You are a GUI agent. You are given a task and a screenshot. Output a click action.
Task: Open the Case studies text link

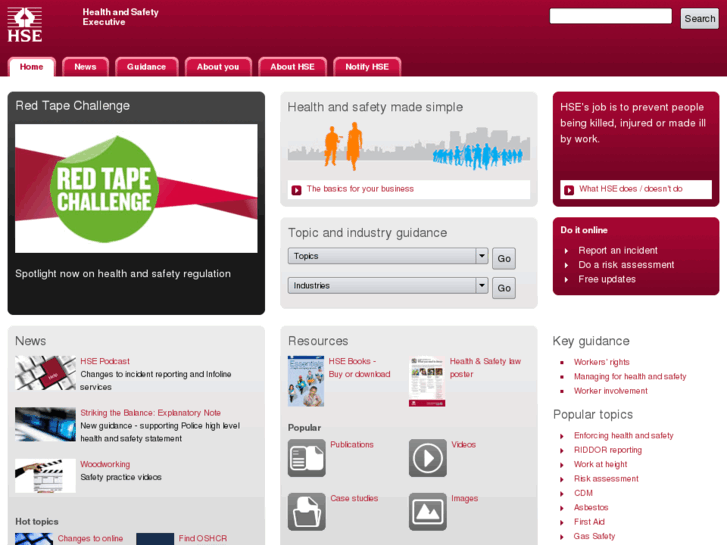point(354,498)
